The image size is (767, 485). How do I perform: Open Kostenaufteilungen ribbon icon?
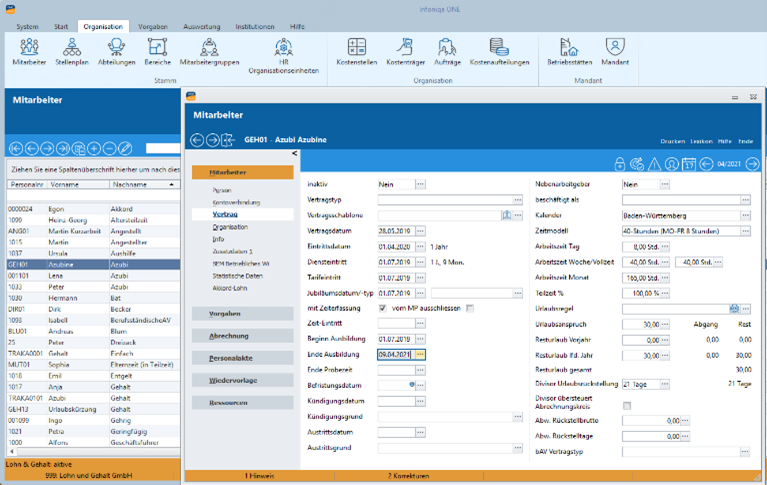tap(499, 52)
